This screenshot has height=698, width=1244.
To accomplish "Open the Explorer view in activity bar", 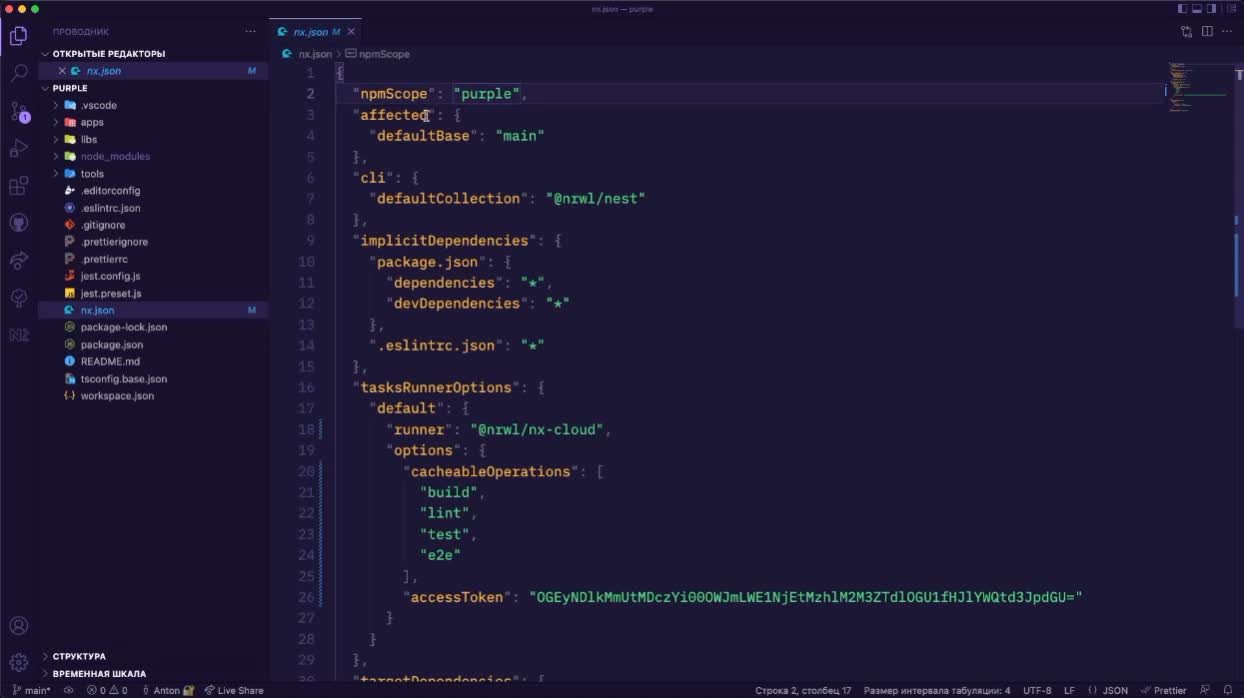I will 18,37.
